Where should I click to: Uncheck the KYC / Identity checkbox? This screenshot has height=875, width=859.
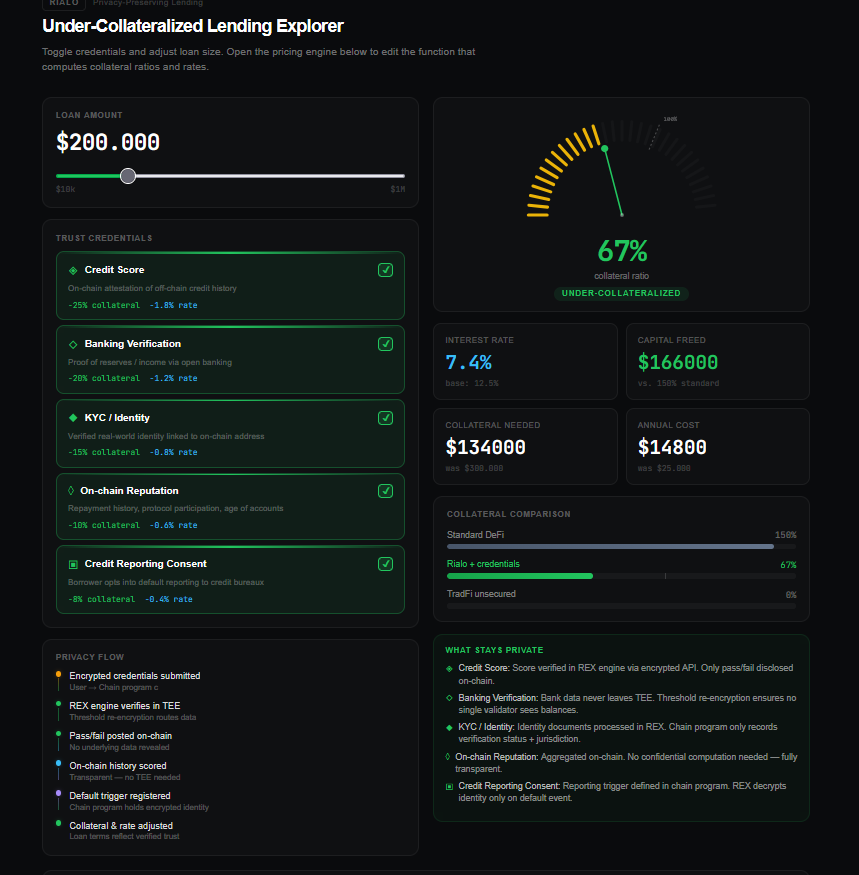[385, 418]
